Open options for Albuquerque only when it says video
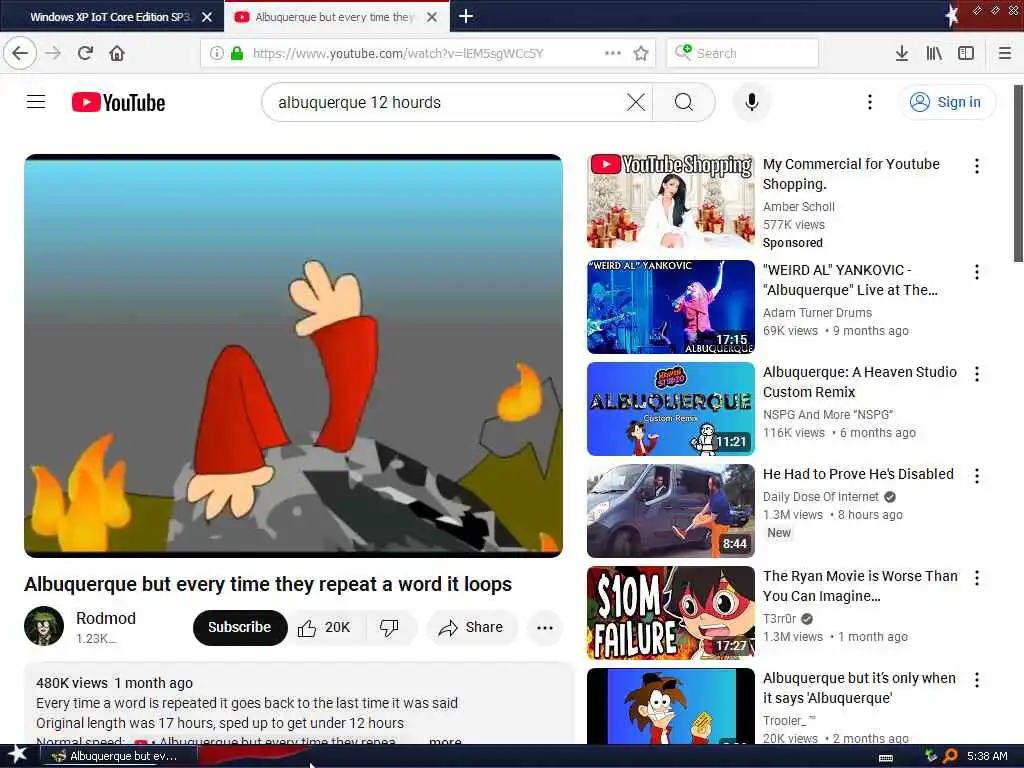 tap(976, 680)
